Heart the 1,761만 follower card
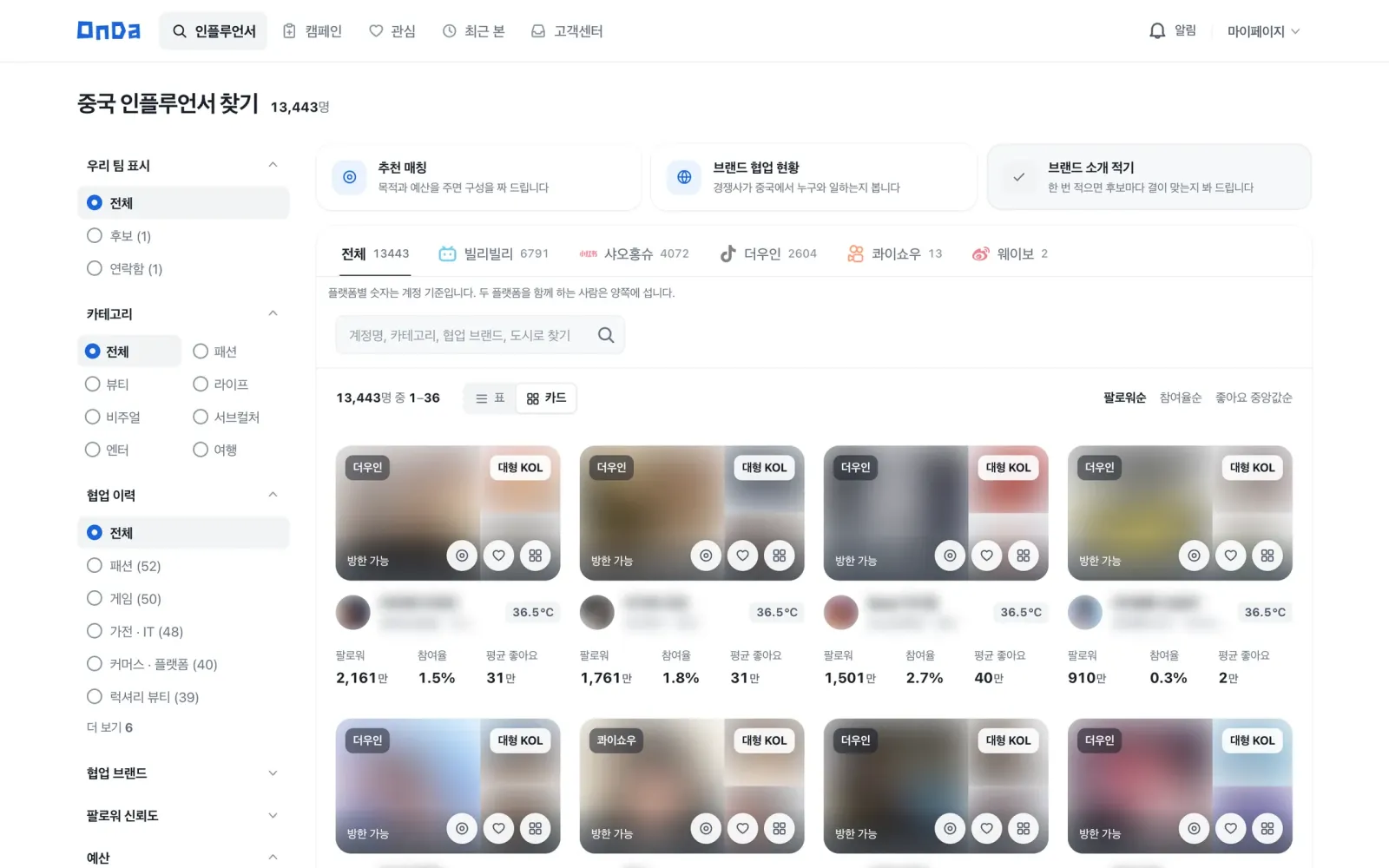 point(742,556)
